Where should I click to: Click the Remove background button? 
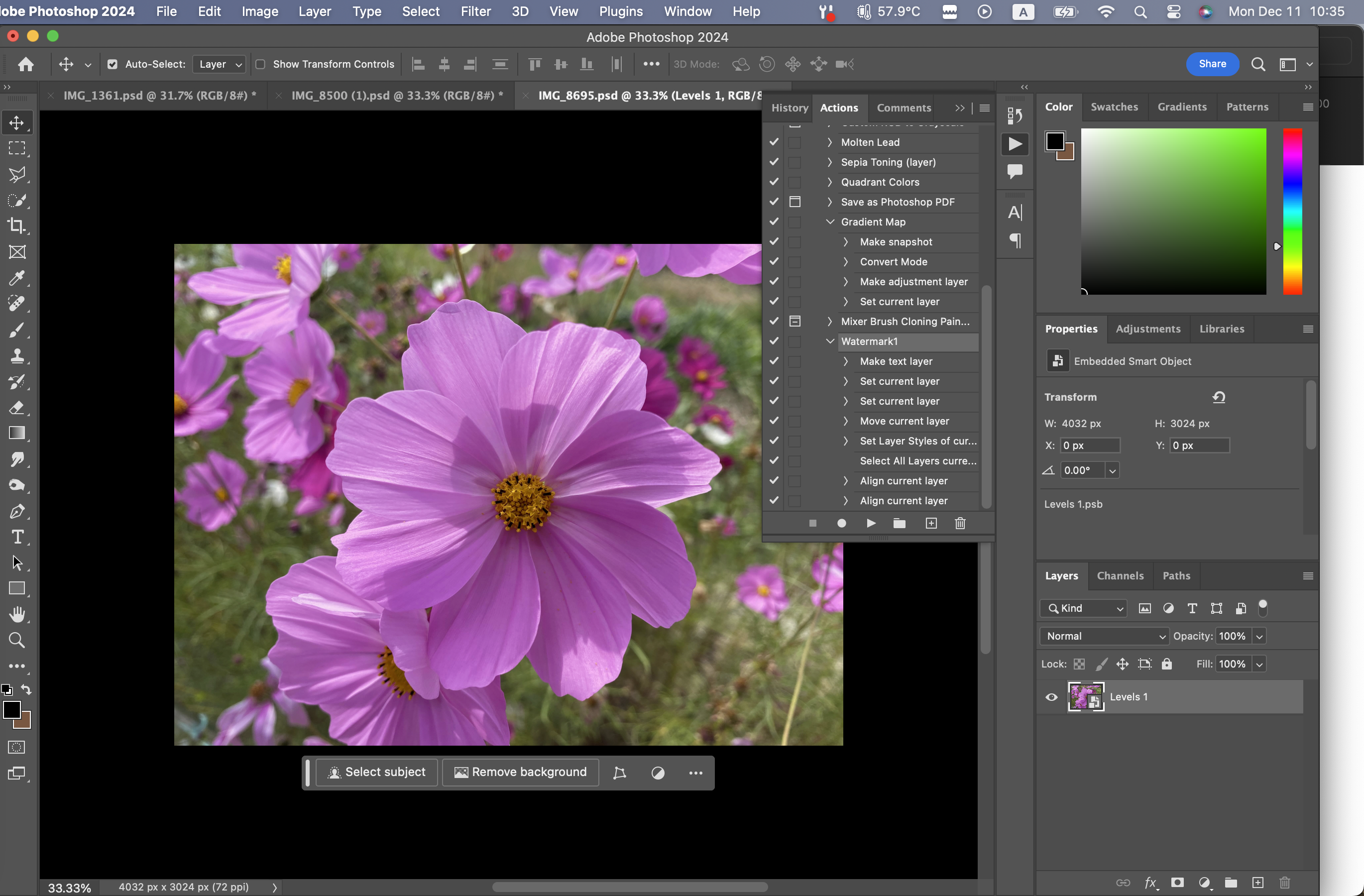[520, 772]
